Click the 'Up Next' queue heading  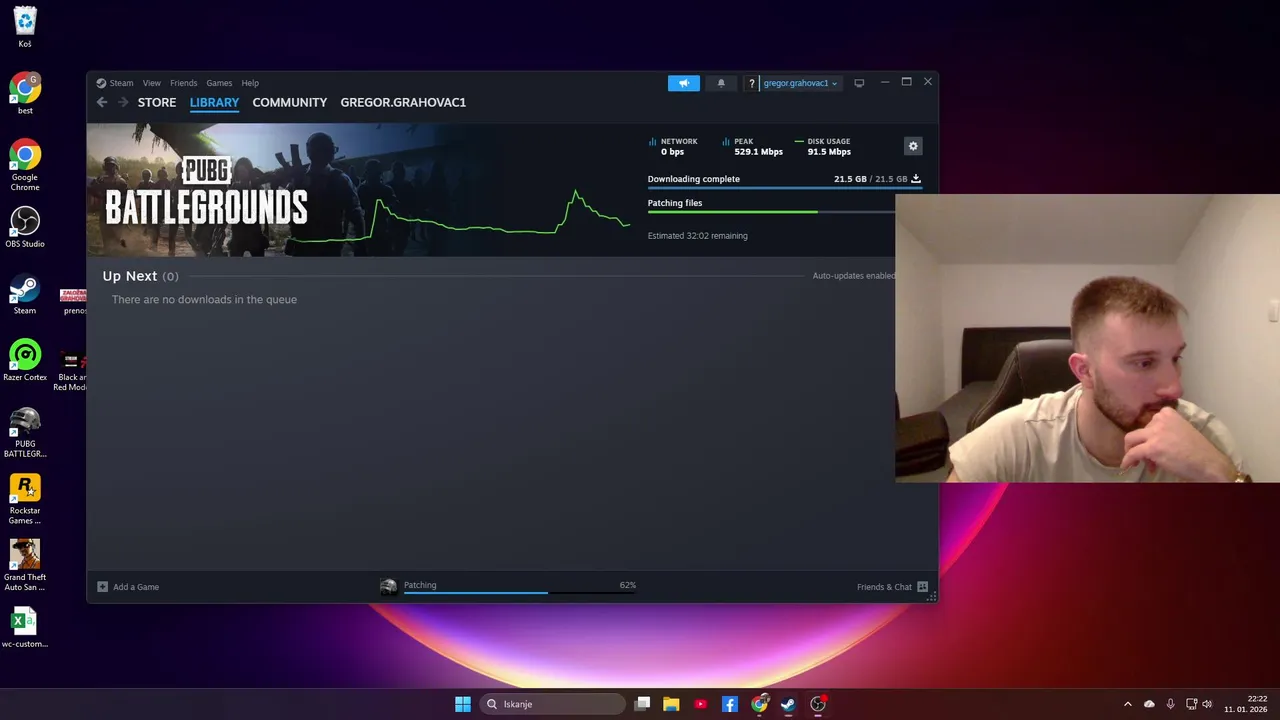point(130,276)
